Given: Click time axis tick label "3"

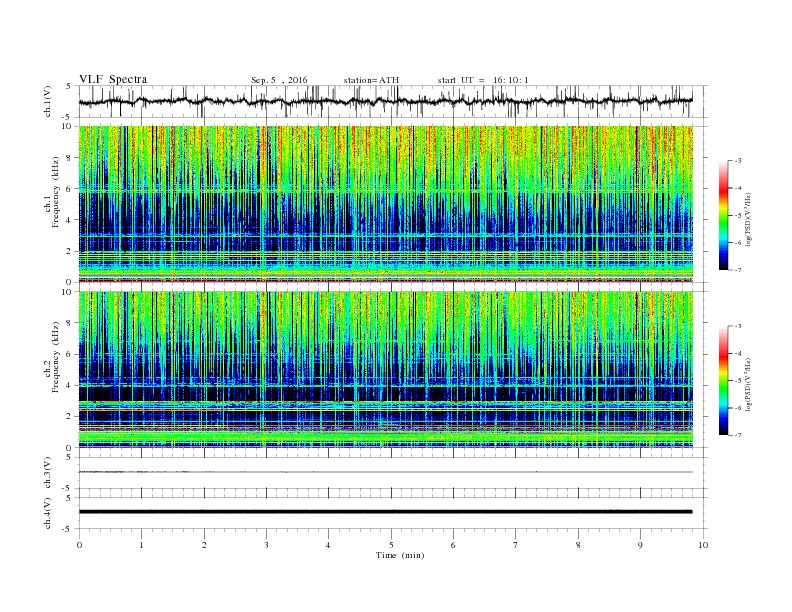Looking at the screenshot, I should coord(266,545).
